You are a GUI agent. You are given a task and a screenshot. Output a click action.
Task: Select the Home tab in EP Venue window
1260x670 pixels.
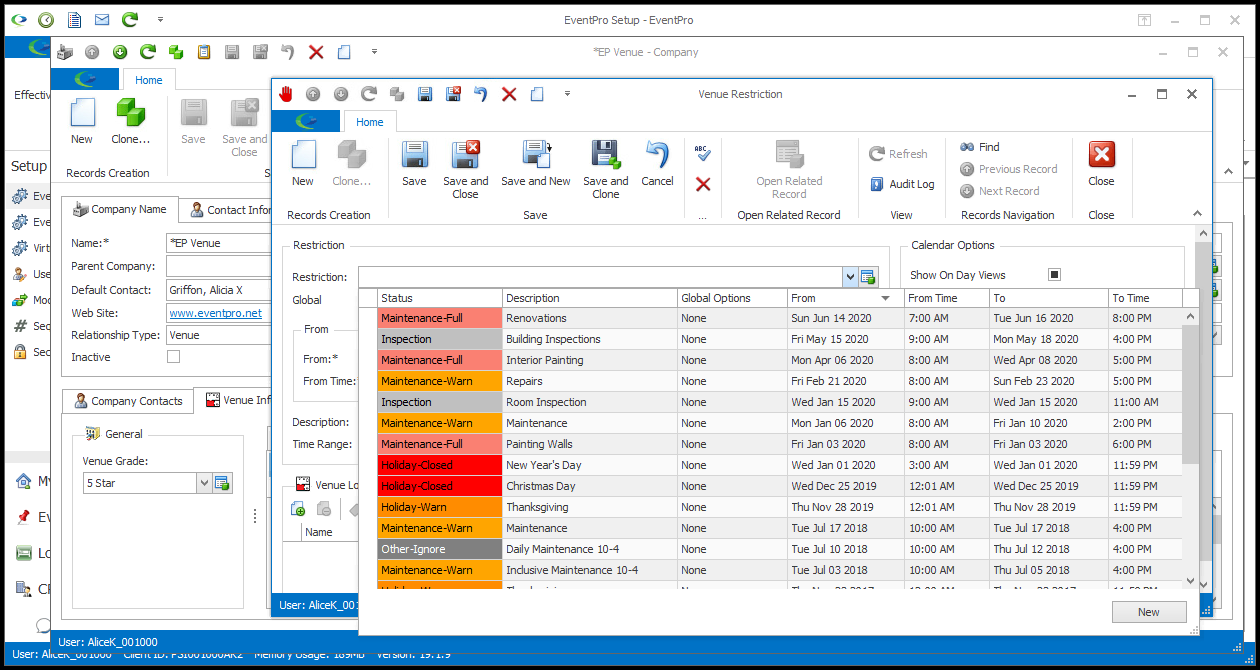(x=149, y=80)
